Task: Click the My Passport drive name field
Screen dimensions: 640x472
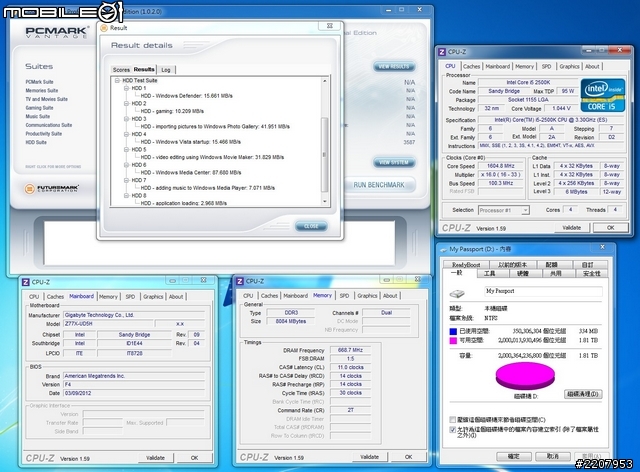Action: 543,291
